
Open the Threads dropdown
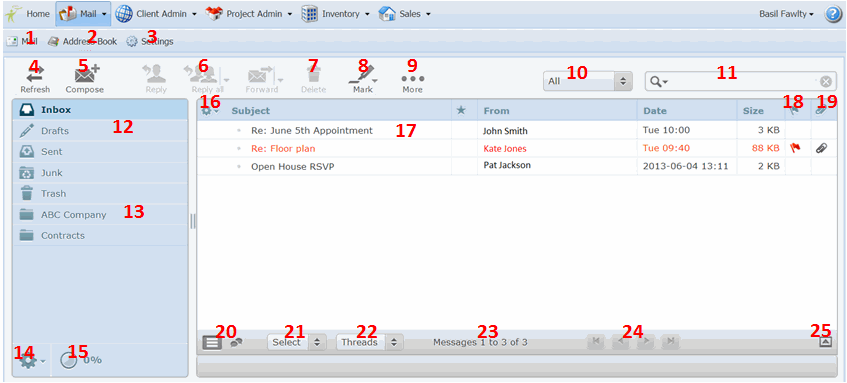[369, 342]
